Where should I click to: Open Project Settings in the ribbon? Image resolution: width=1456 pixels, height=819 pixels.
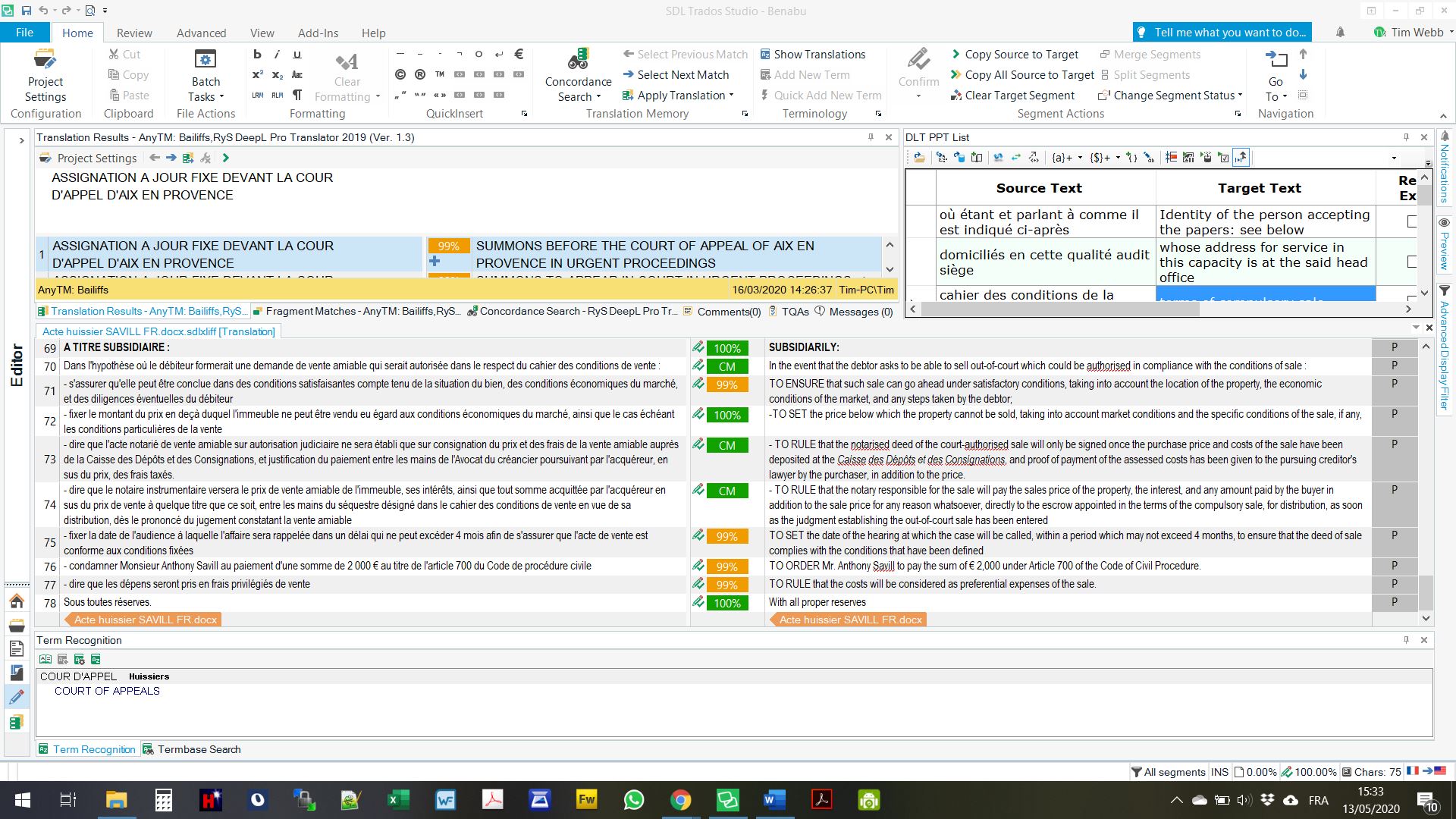[x=45, y=75]
